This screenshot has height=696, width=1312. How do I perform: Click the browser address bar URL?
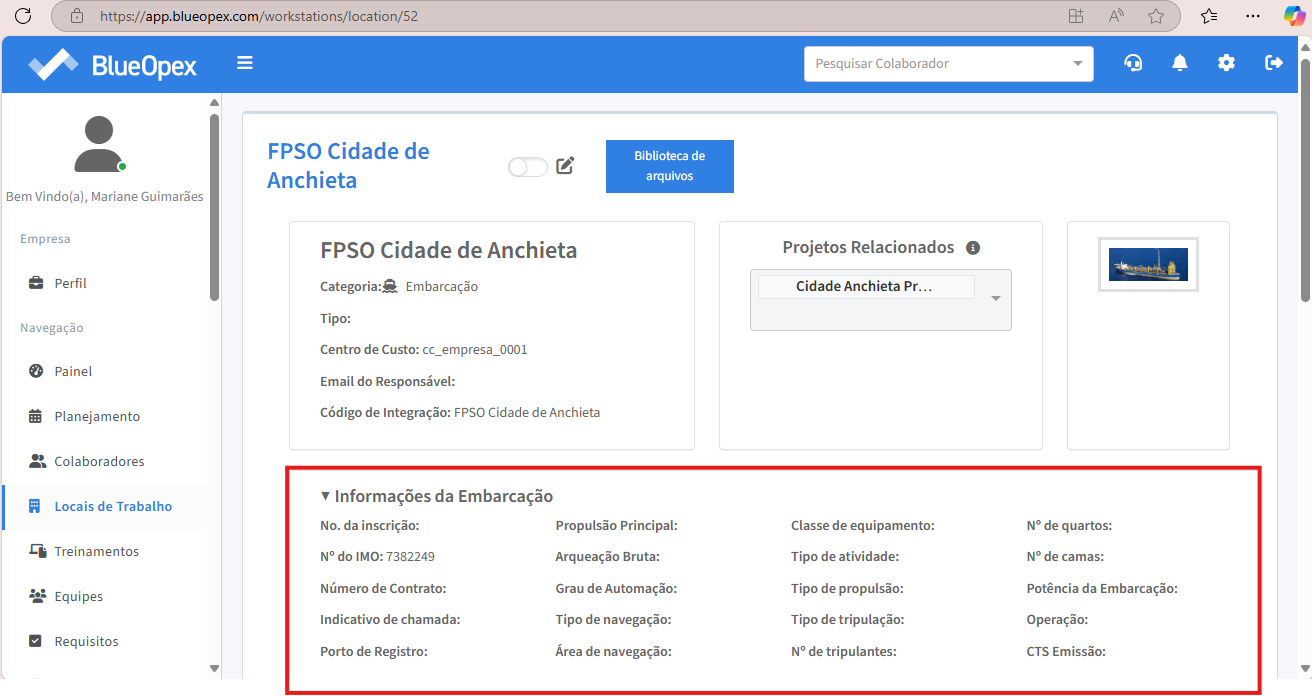coord(259,16)
